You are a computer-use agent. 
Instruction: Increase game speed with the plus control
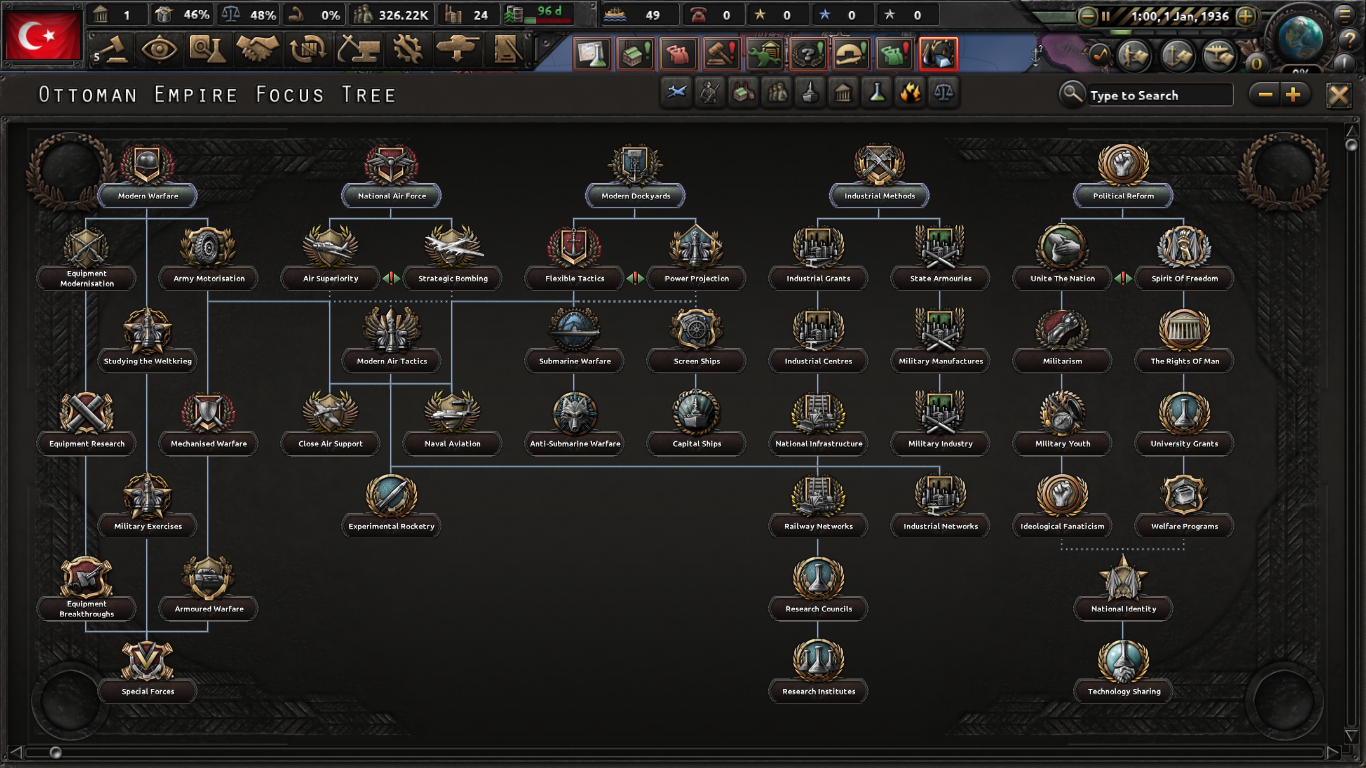[1246, 14]
